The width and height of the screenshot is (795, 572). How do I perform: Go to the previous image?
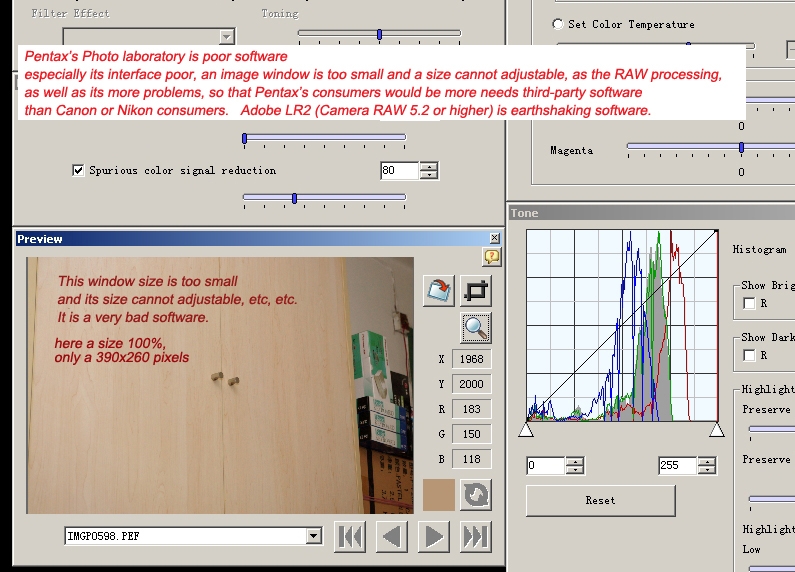[392, 537]
